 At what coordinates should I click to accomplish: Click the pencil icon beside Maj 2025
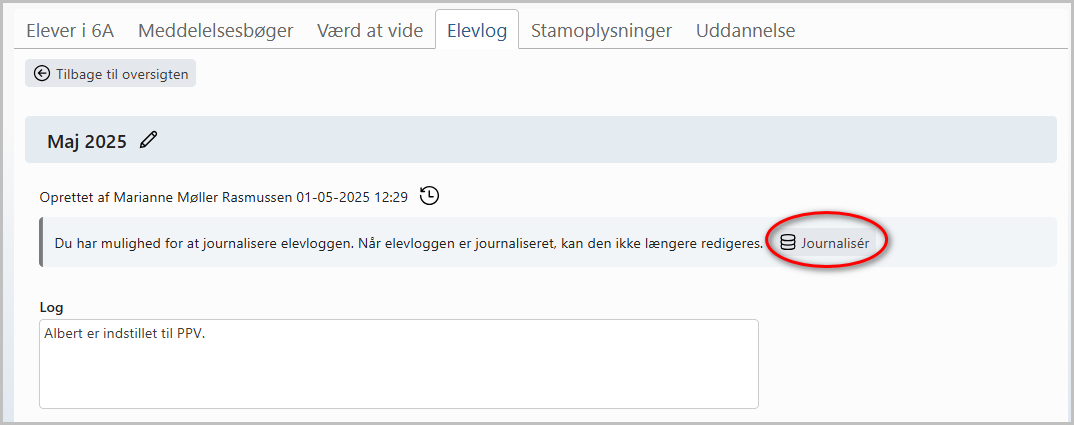[x=148, y=141]
